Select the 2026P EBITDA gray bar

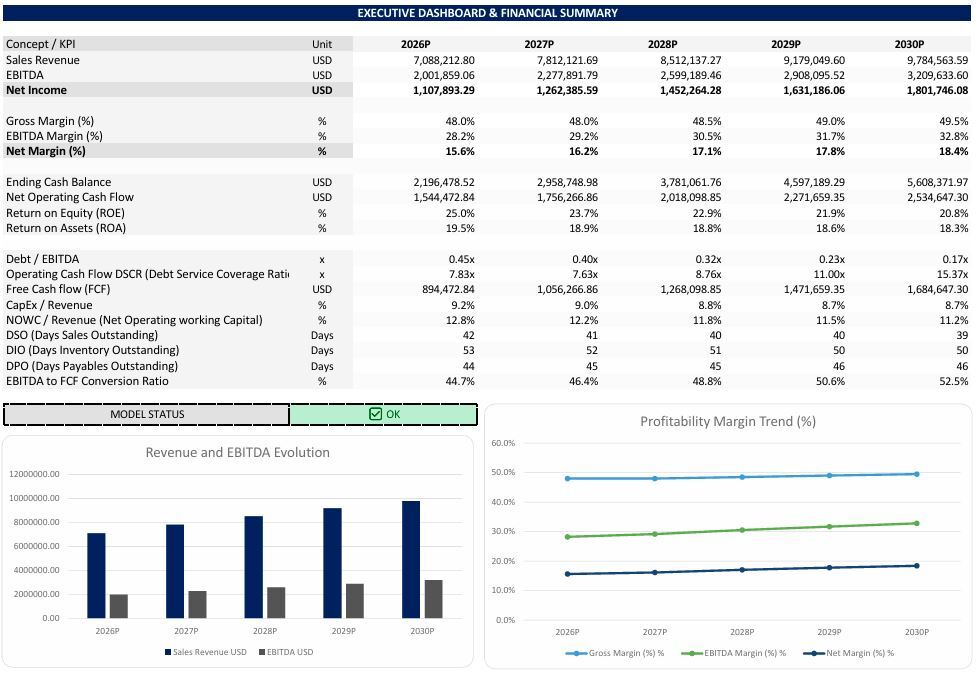pos(119,606)
